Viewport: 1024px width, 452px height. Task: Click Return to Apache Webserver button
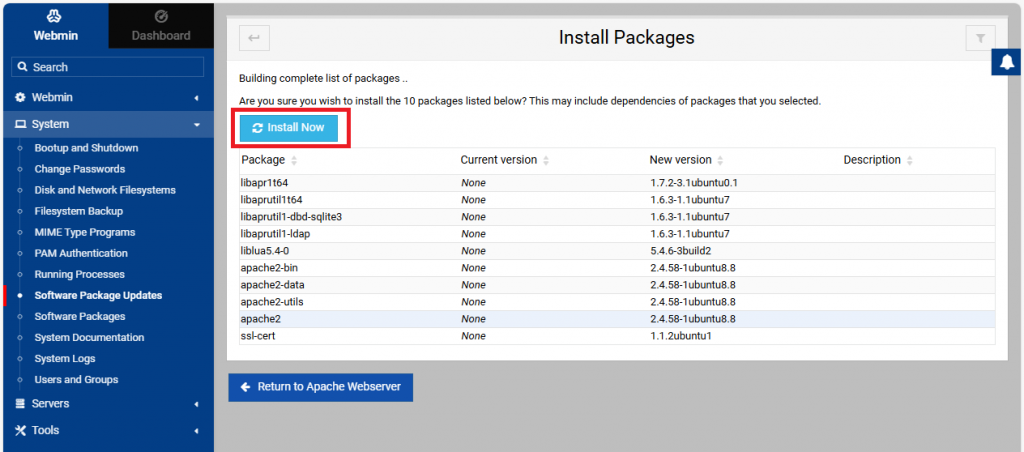click(320, 387)
